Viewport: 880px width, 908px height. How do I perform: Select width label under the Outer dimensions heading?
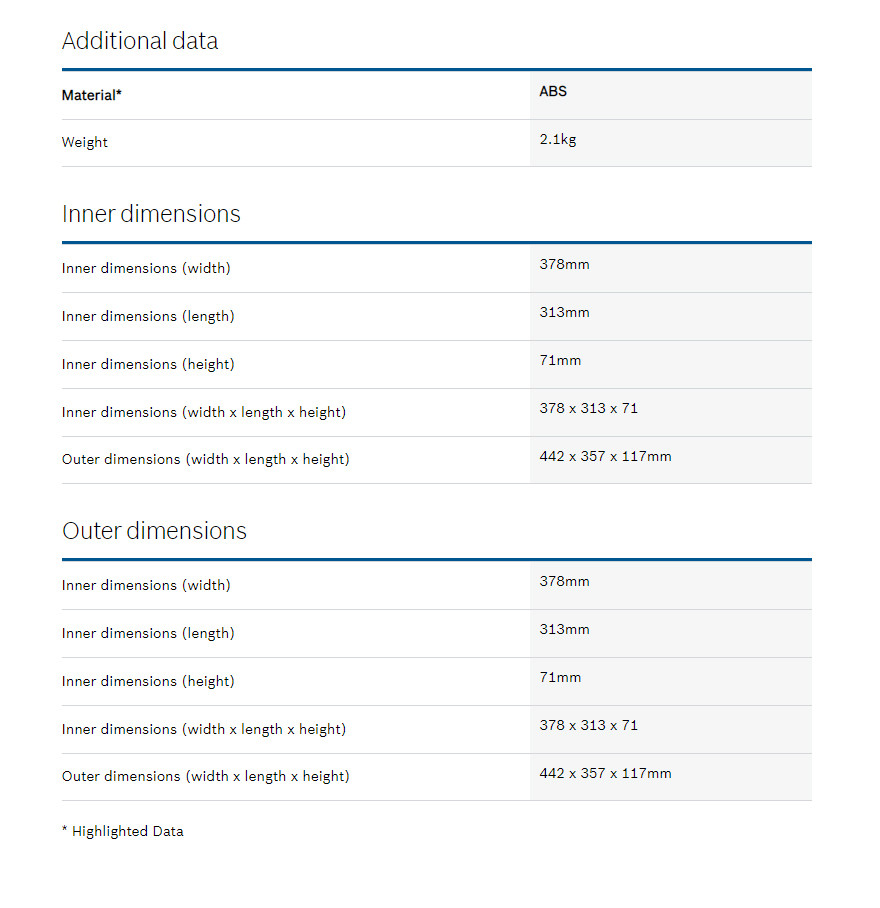(x=146, y=586)
